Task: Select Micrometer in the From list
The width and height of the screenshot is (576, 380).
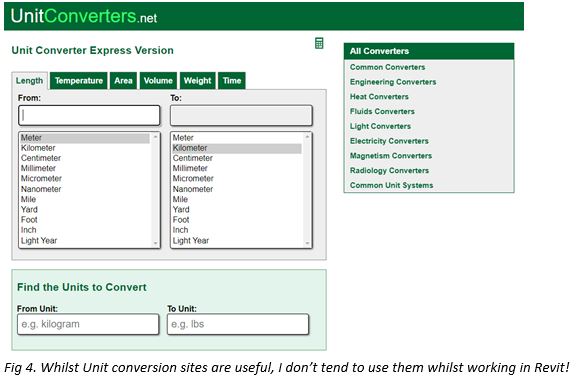Action: point(85,179)
